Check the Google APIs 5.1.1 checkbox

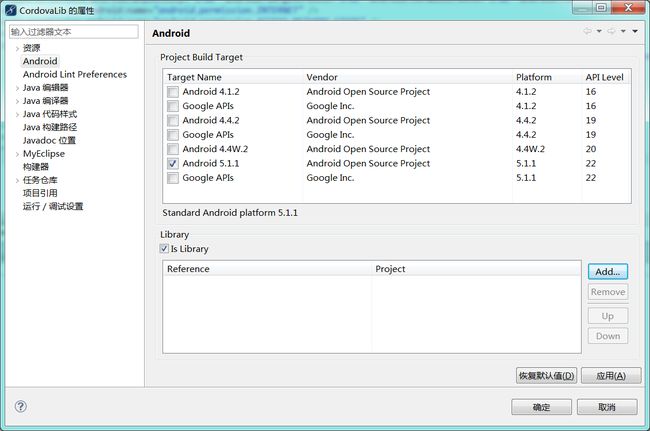pyautogui.click(x=173, y=178)
